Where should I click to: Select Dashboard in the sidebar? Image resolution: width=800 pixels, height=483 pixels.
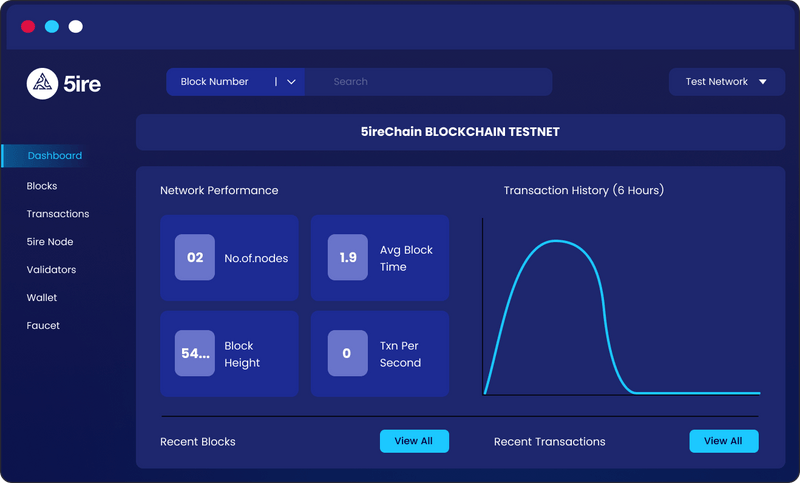55,156
